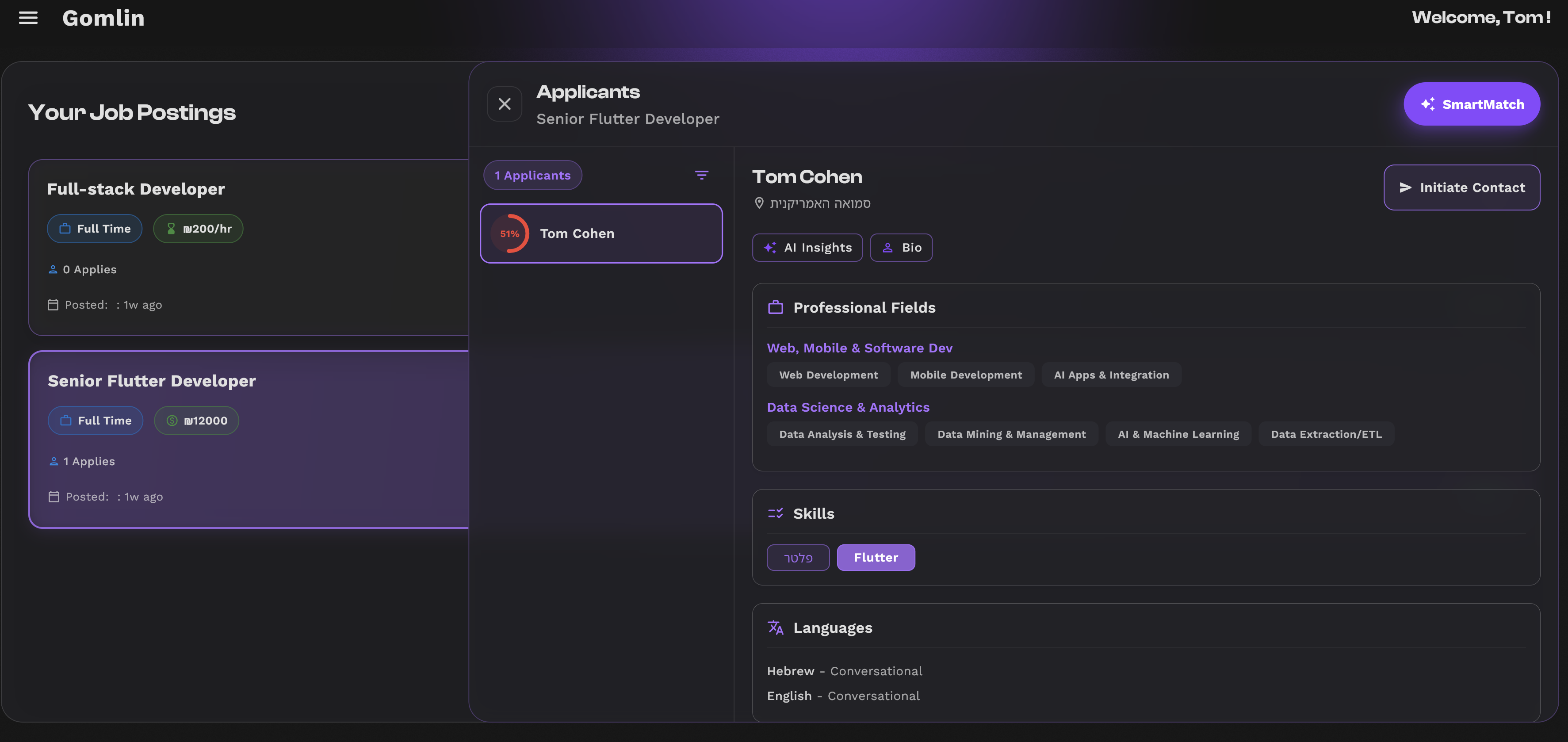Screen dimensions: 1568x742
Task: Click the Languages translate icon
Action: click(776, 627)
